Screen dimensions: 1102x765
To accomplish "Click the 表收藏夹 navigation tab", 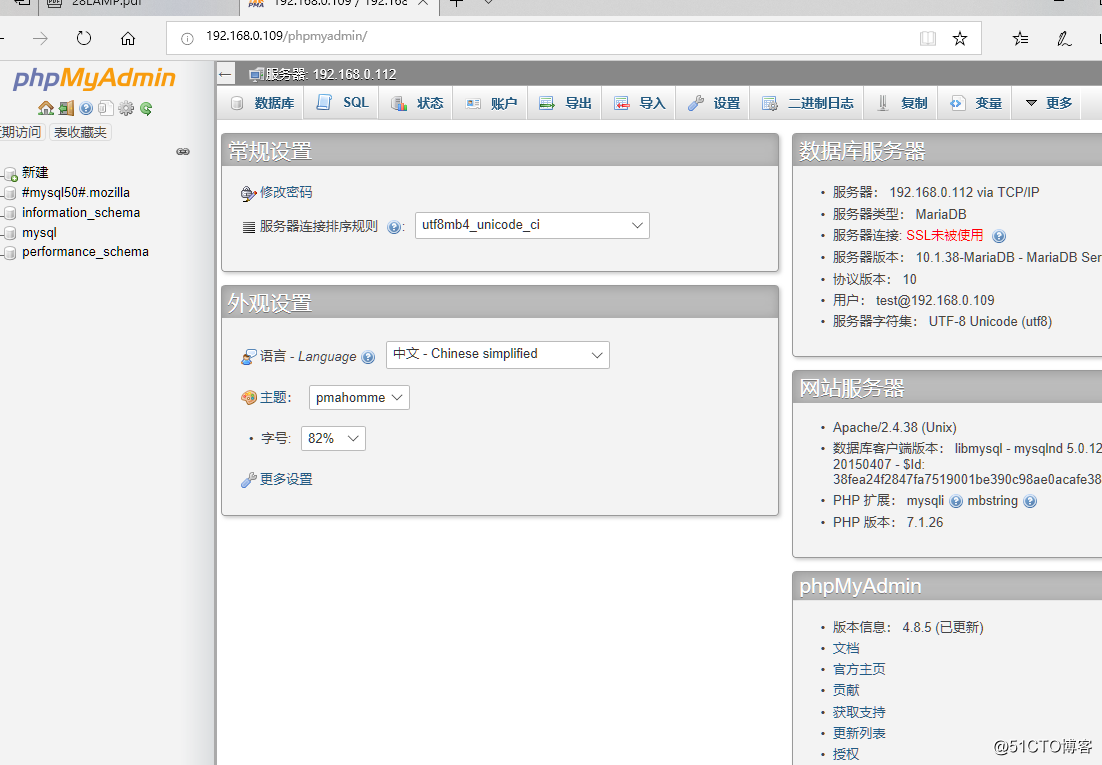I will point(80,132).
